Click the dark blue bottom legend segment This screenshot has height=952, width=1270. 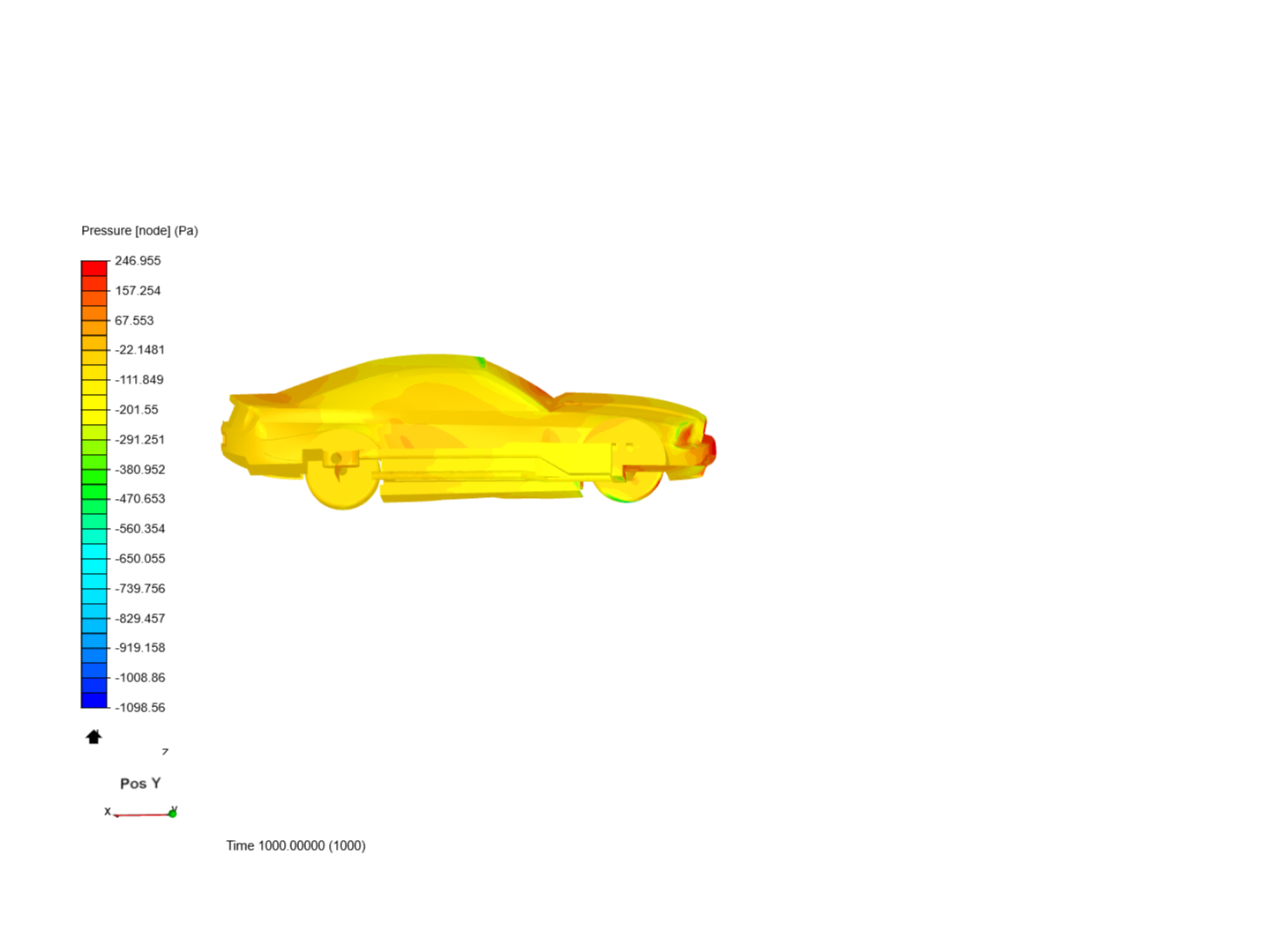point(94,700)
